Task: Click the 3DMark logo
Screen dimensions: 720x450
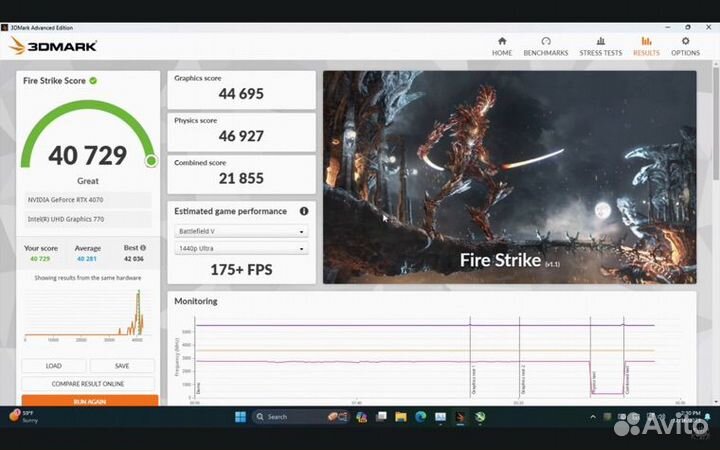Action: [53, 46]
